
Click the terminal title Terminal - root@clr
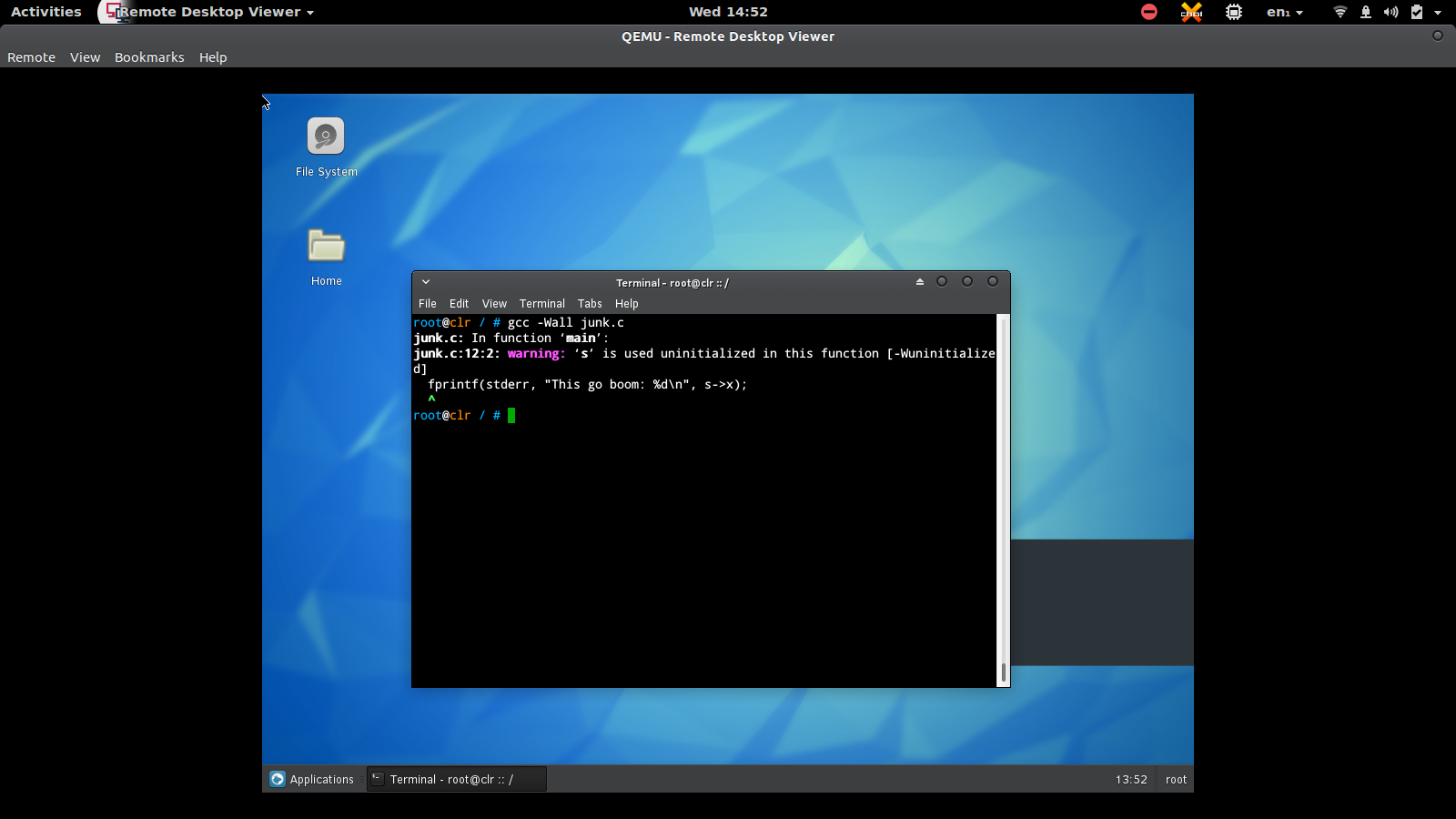[x=672, y=283]
